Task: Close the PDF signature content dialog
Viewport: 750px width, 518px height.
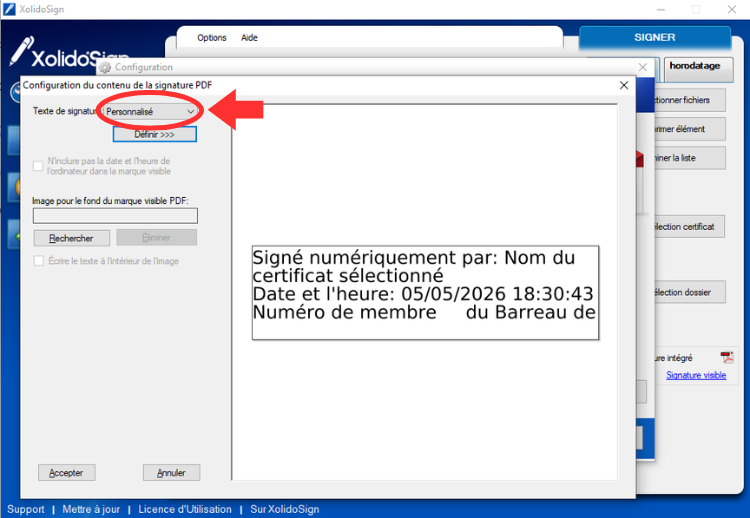Action: (624, 85)
